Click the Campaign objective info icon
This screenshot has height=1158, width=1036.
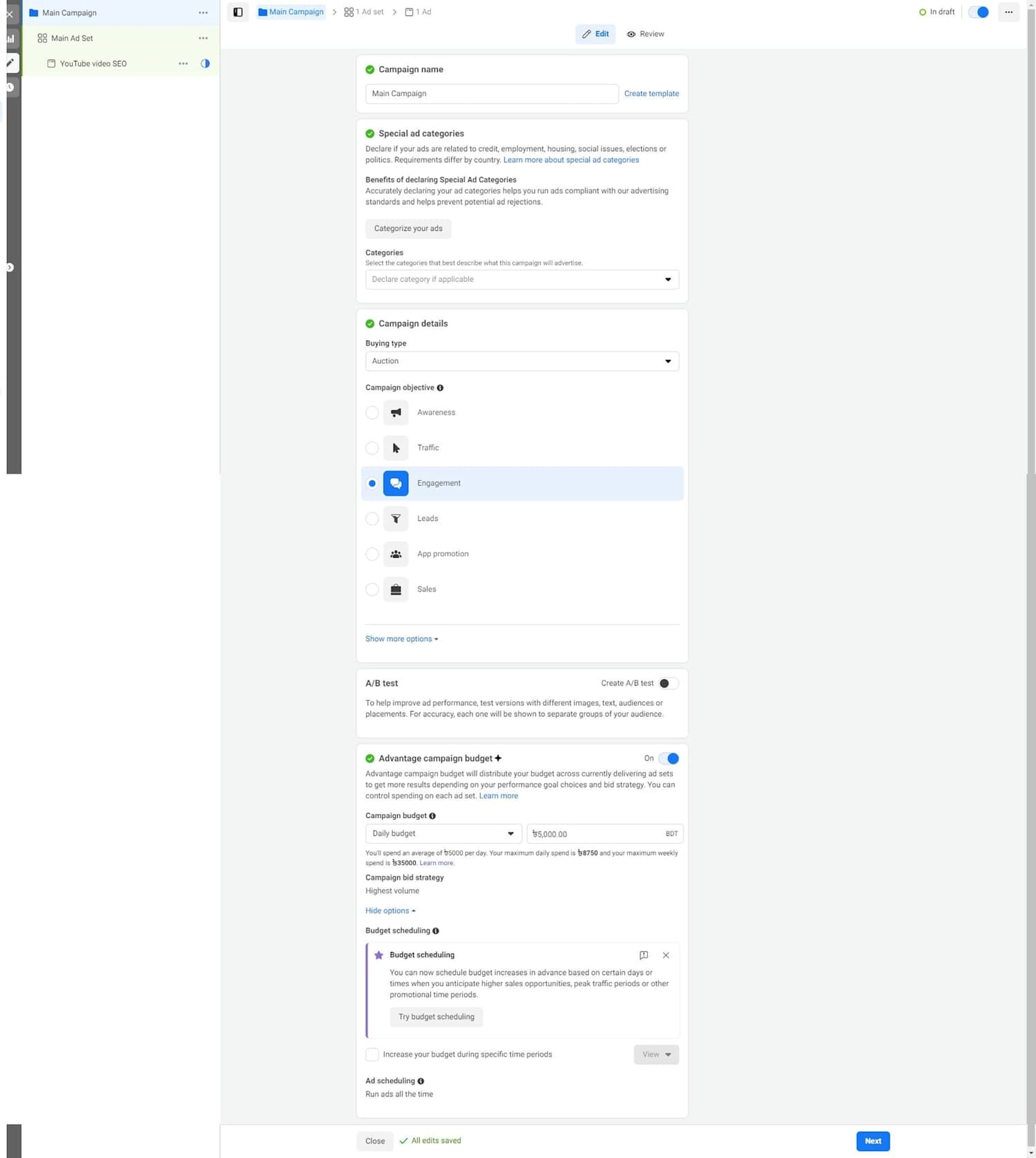440,388
